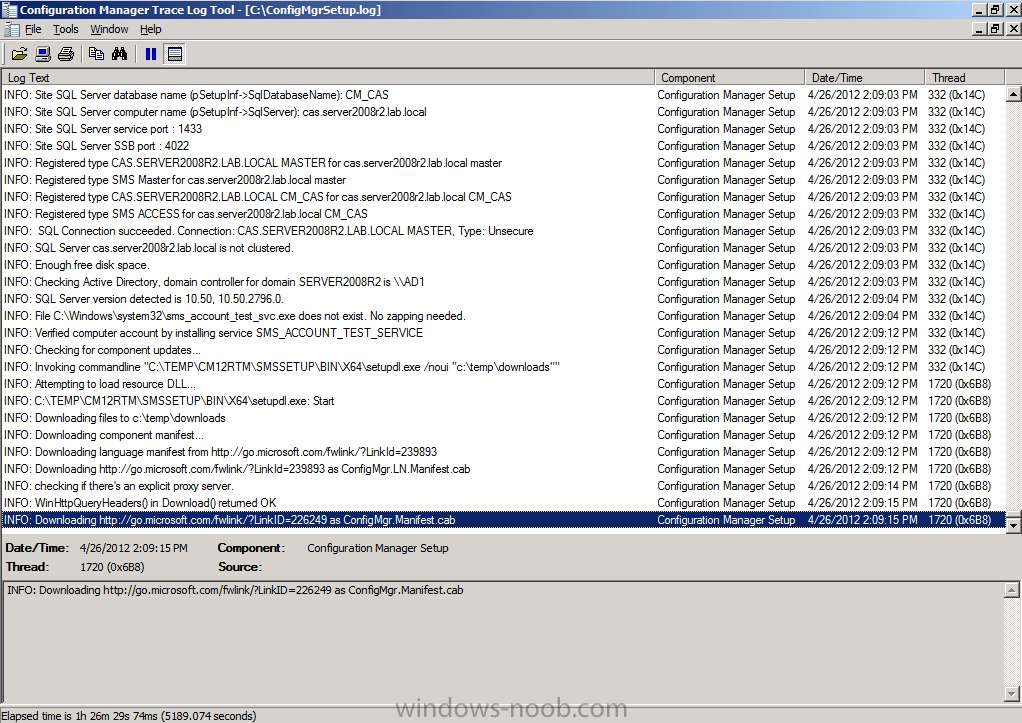Open the Window menu
The height and width of the screenshot is (723, 1022).
(109, 29)
